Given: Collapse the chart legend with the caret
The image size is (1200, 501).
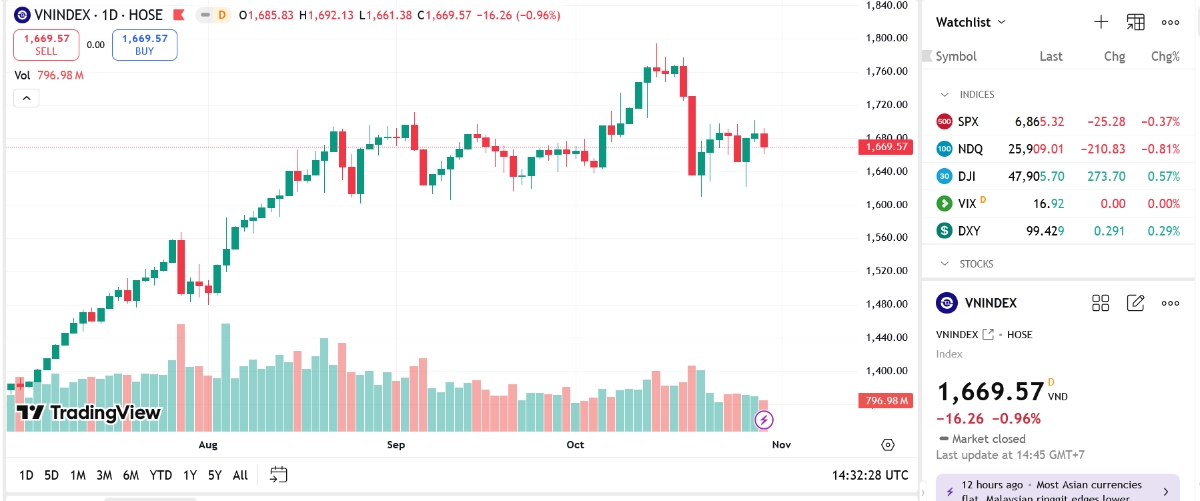Looking at the screenshot, I should 26,98.
